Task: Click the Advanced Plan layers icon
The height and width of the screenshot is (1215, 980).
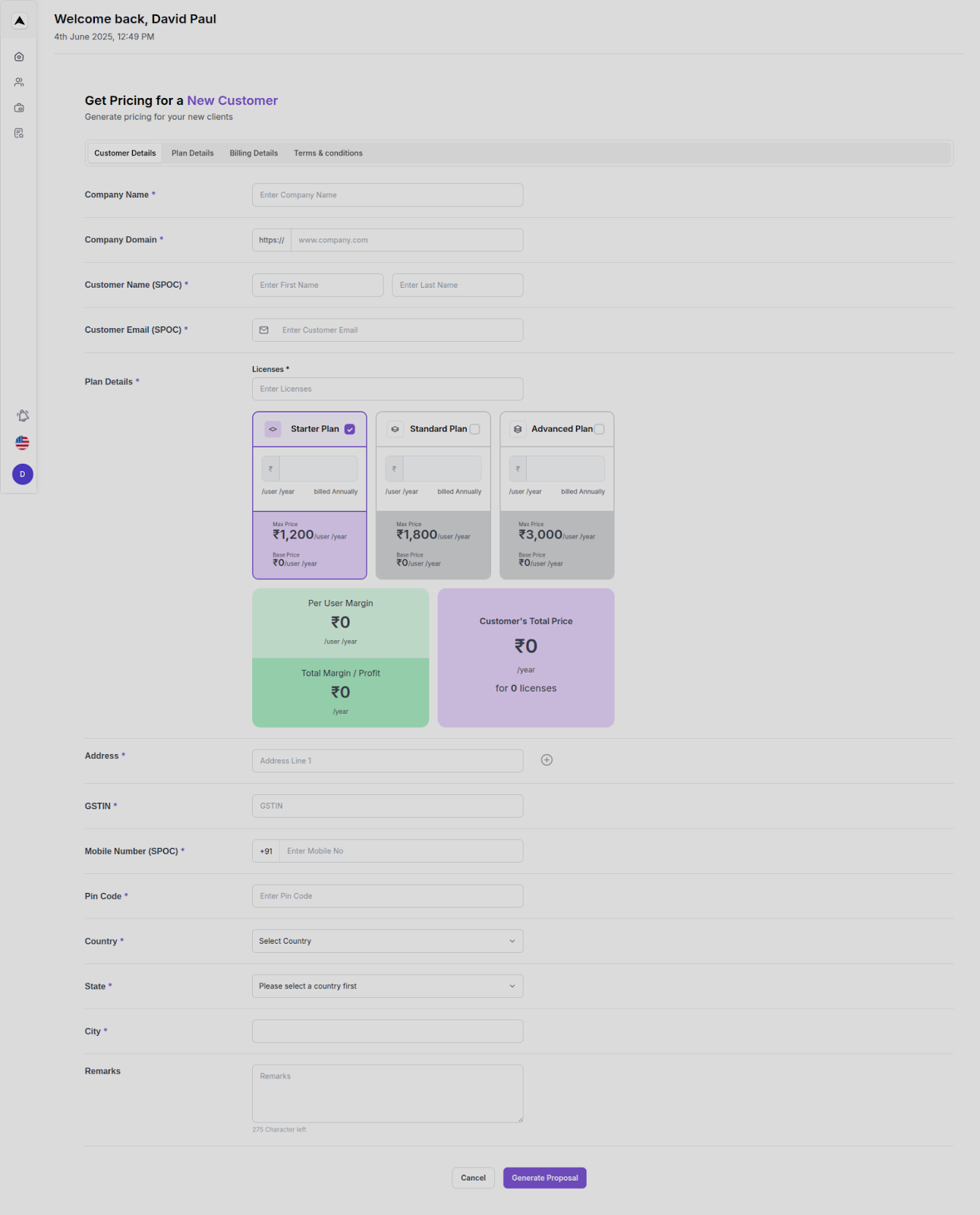Action: (518, 429)
